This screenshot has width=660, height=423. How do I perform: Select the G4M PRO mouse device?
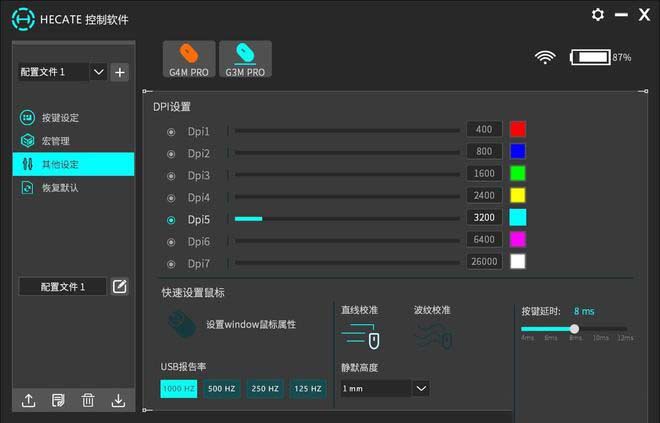(x=189, y=59)
